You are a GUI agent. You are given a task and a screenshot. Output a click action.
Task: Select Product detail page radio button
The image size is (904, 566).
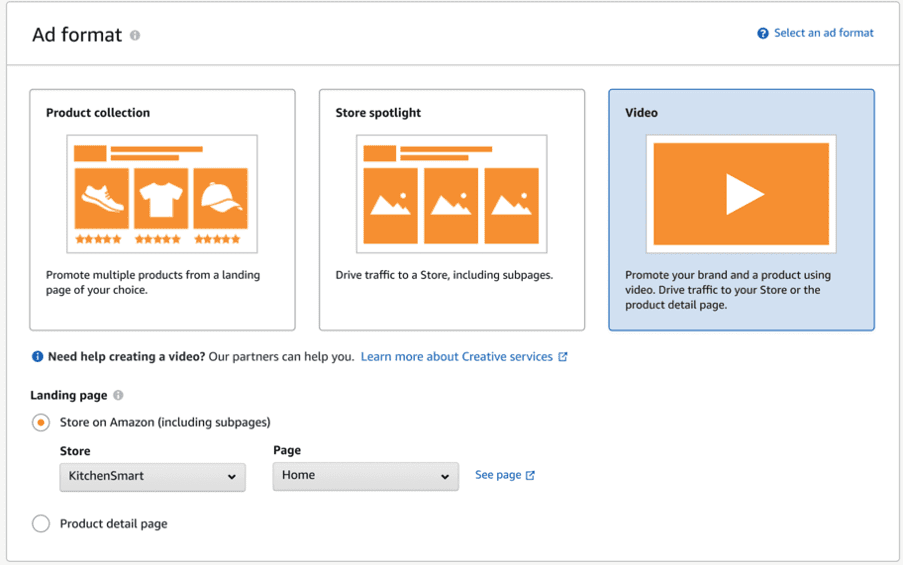(x=41, y=524)
